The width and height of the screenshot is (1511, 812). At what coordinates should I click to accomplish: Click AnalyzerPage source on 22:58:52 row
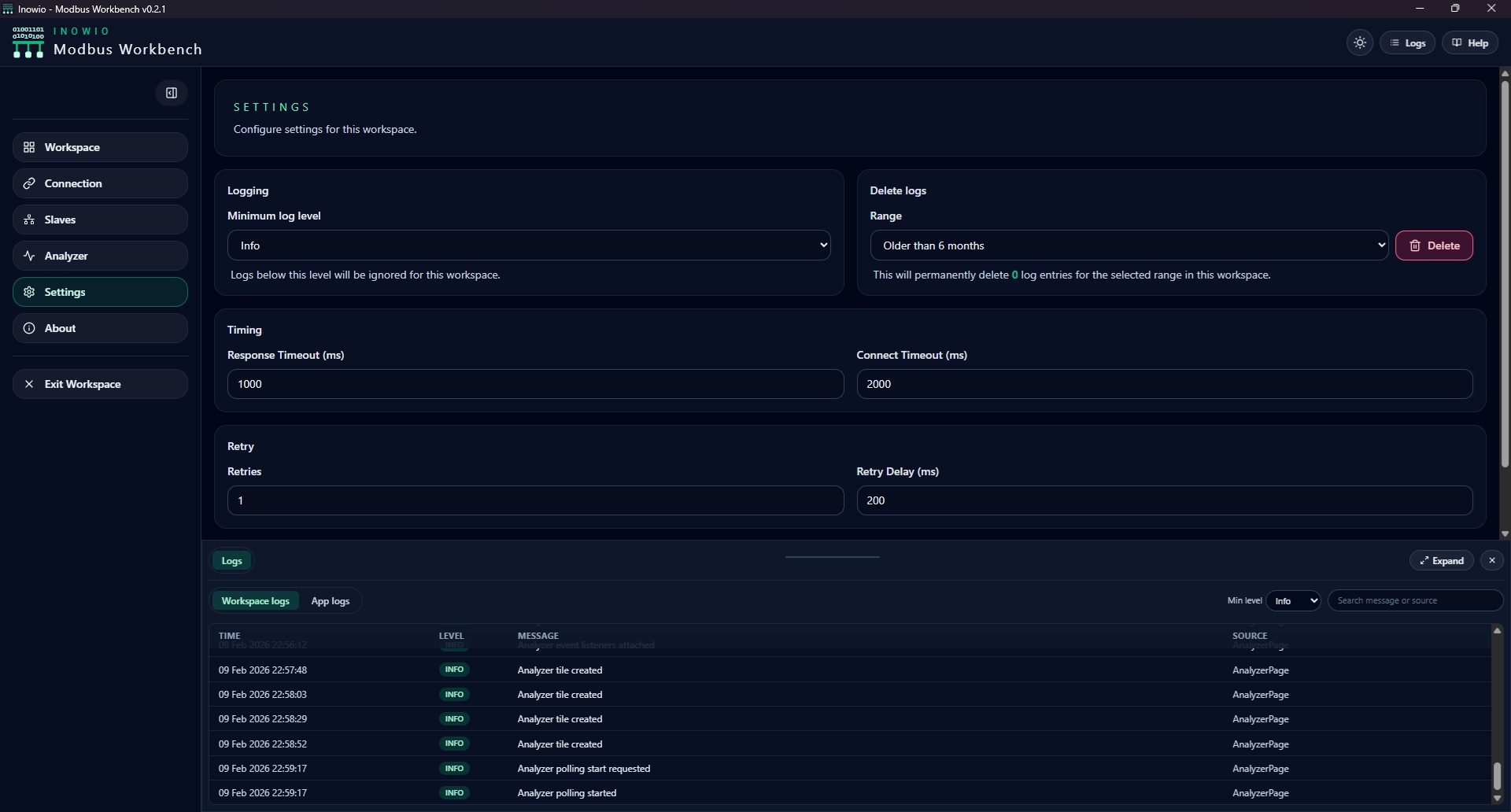1261,744
